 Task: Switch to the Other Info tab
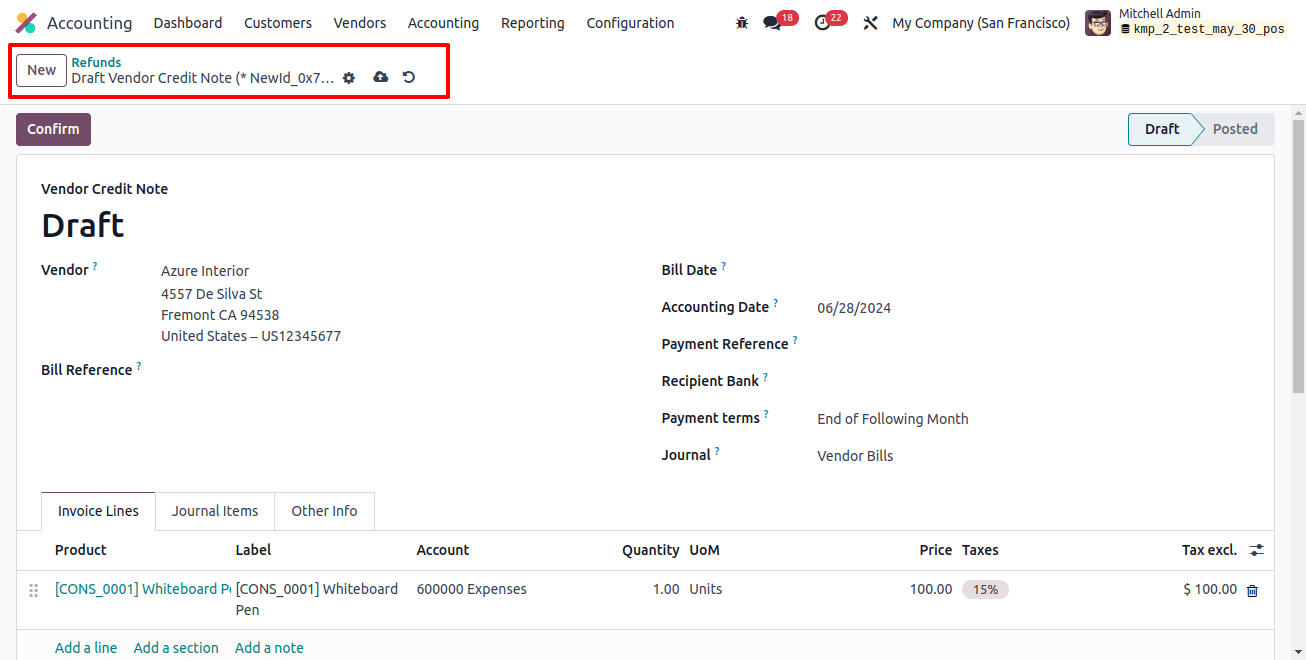pos(324,511)
